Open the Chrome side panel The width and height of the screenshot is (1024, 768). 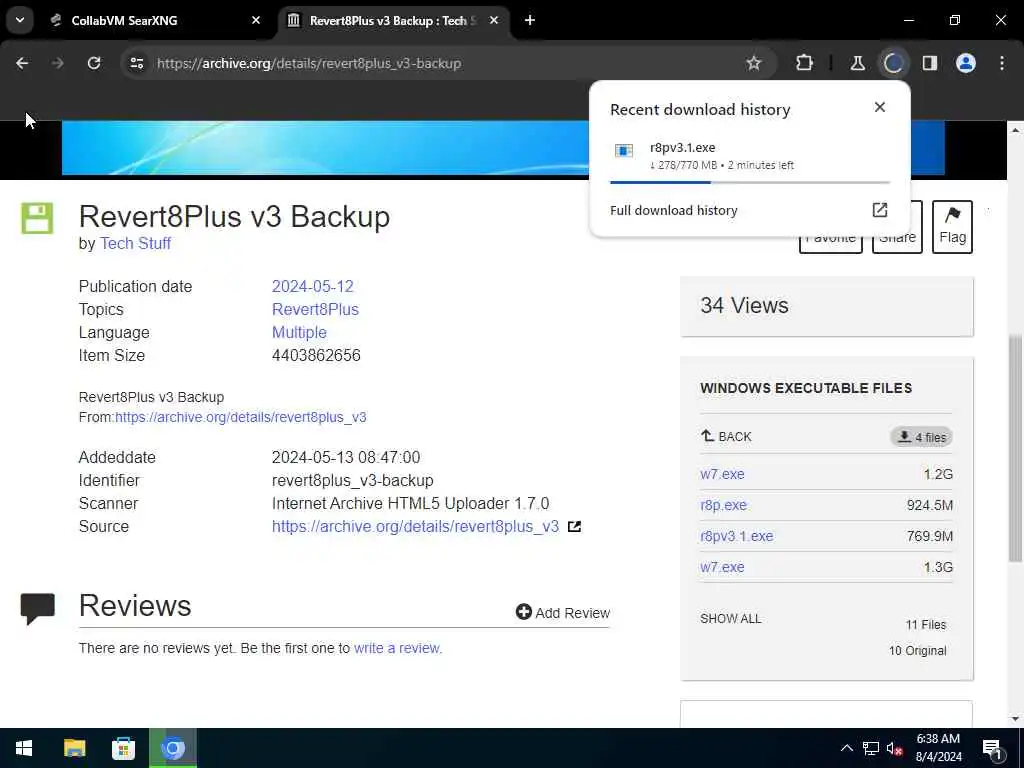point(930,63)
